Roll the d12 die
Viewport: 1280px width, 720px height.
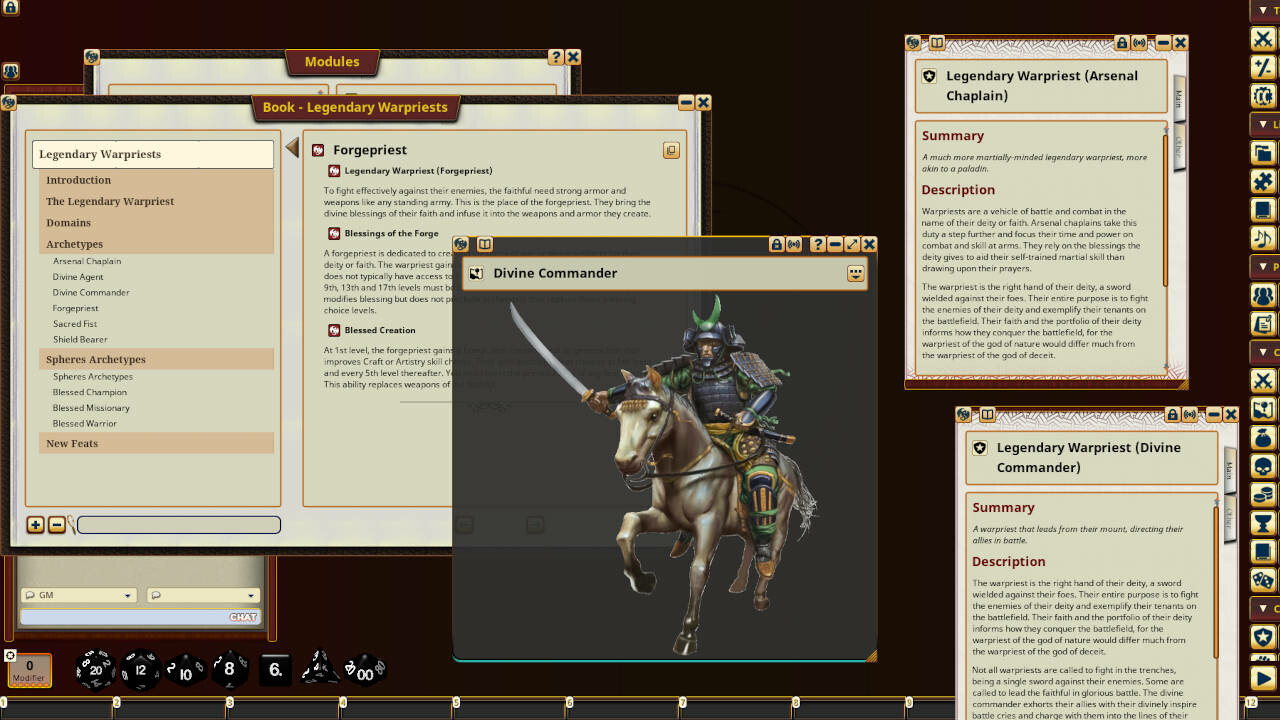click(x=139, y=670)
